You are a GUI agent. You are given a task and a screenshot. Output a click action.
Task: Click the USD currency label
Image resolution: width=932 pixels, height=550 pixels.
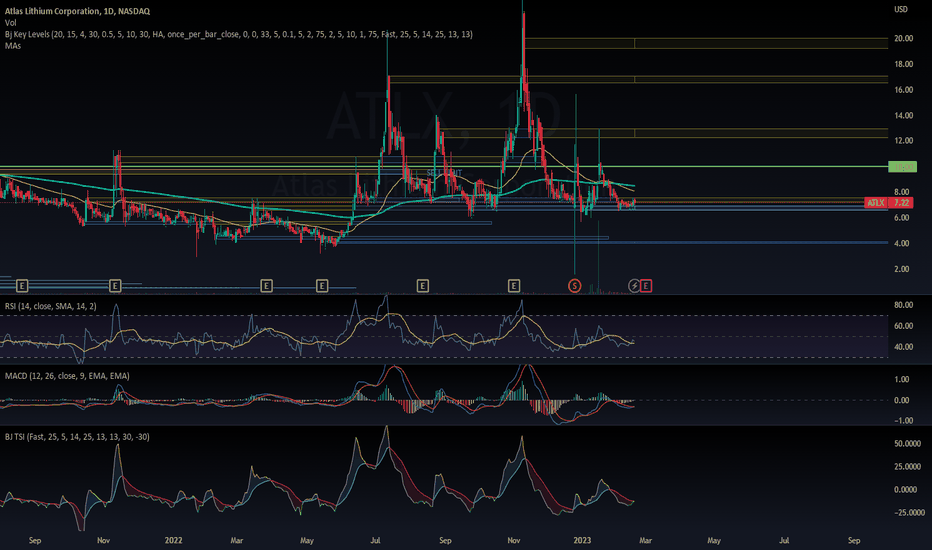click(x=901, y=9)
